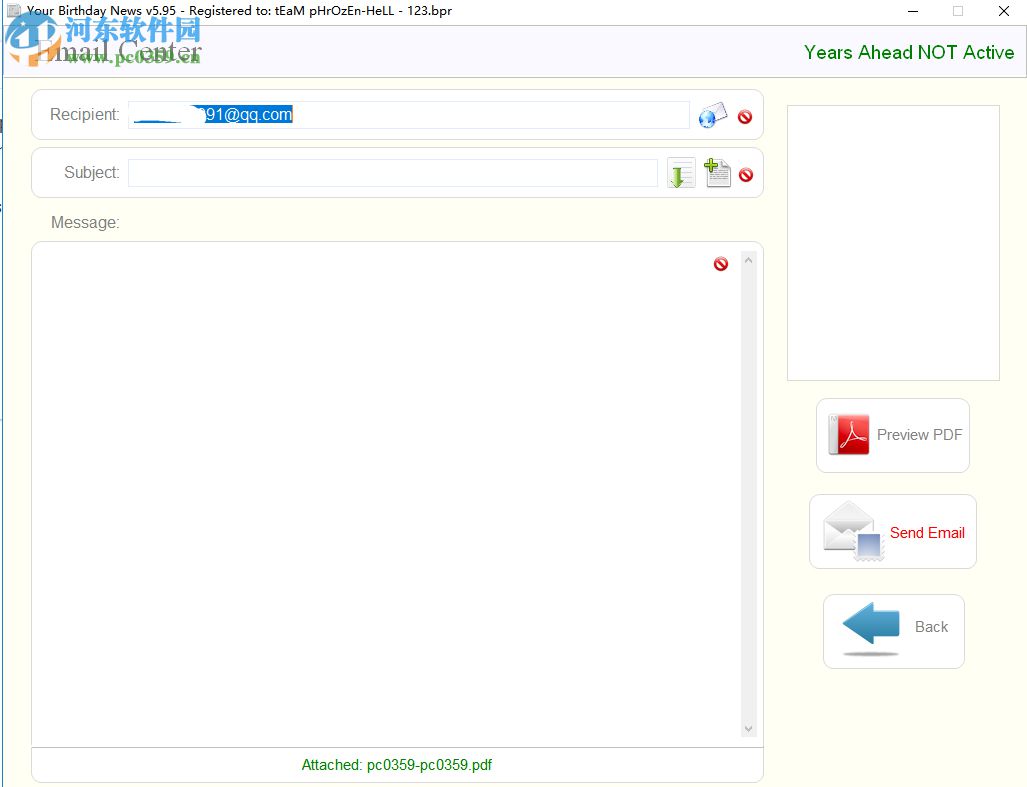Click into the Subject input field
The image size is (1027, 787).
(393, 173)
